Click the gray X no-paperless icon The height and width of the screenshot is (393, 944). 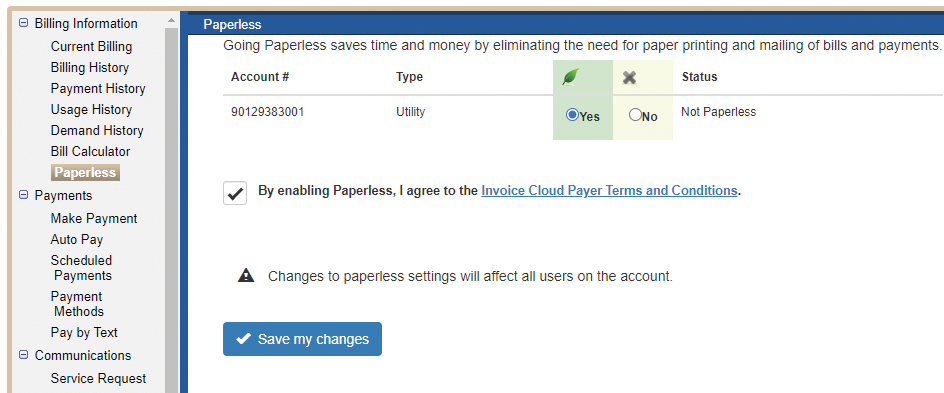point(630,78)
